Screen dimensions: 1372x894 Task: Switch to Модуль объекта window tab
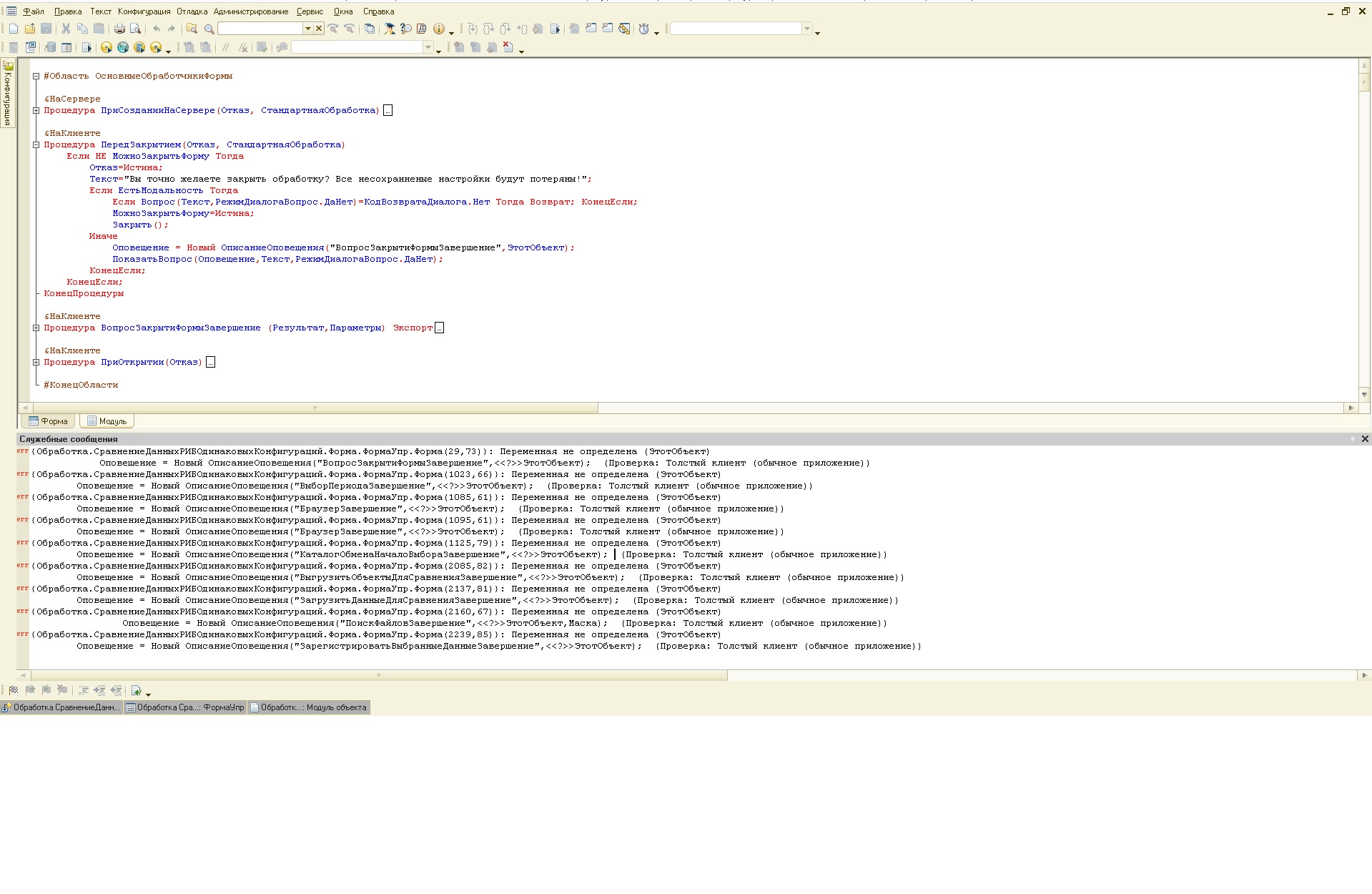click(x=309, y=707)
